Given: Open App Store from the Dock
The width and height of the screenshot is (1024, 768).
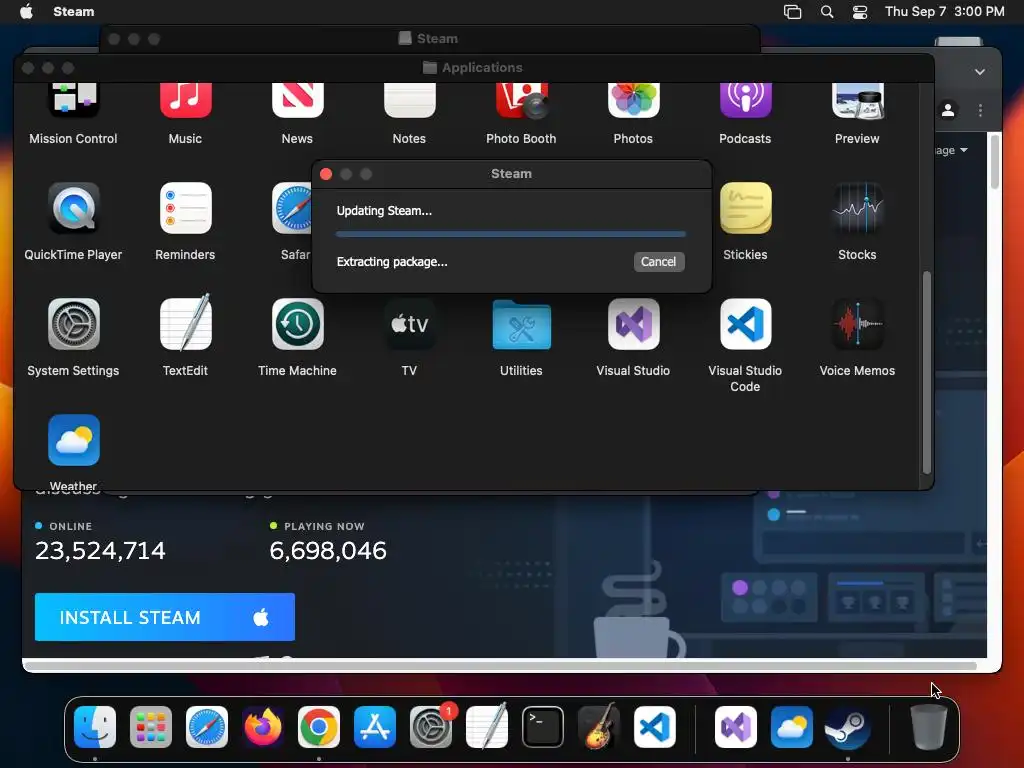Looking at the screenshot, I should [375, 727].
